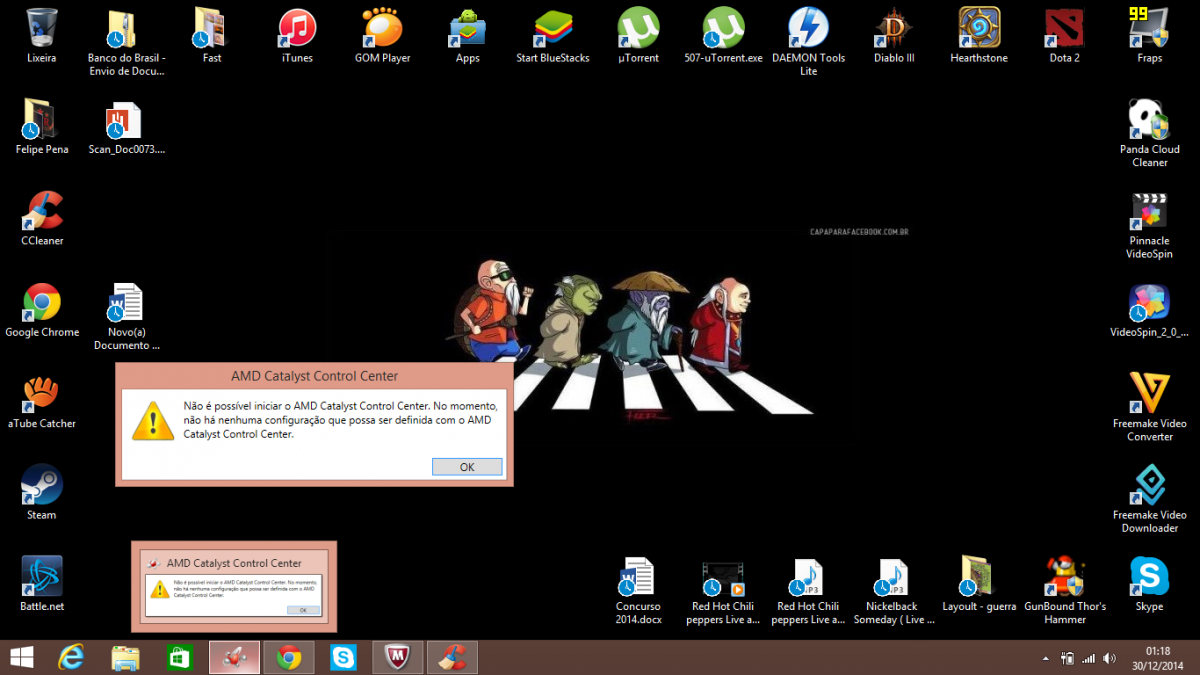Viewport: 1200px width, 675px height.
Task: Select the Felipe Pena folder icon
Action: pyautogui.click(x=42, y=126)
